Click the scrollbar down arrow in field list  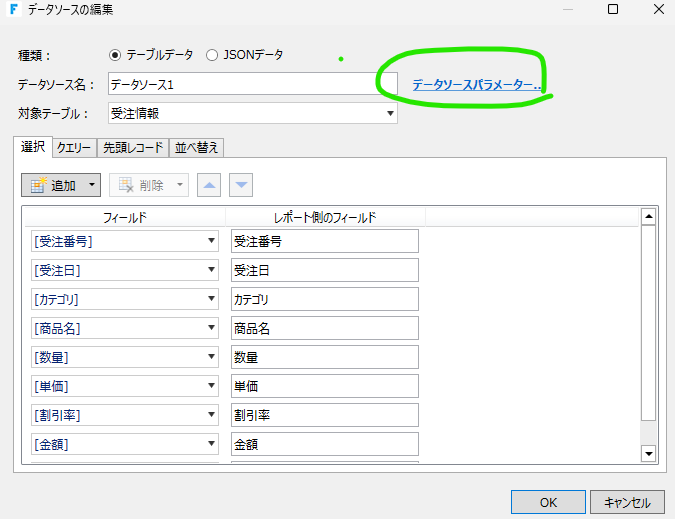(x=648, y=454)
